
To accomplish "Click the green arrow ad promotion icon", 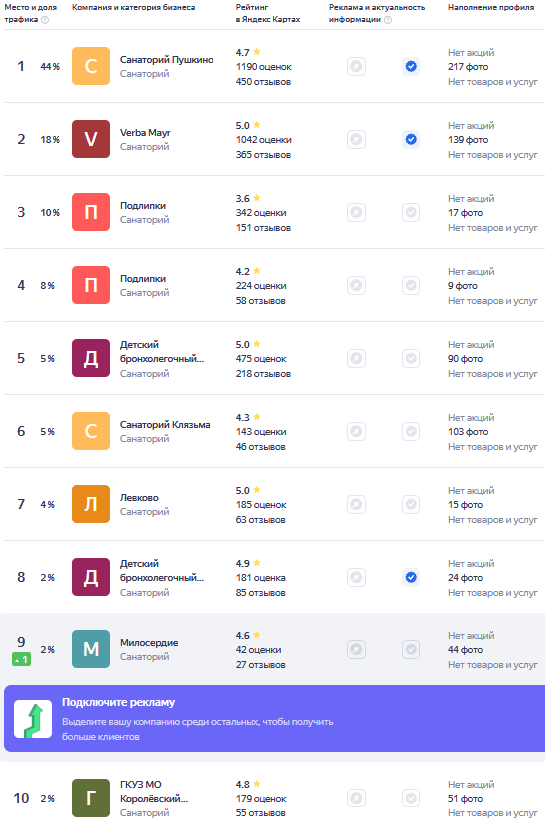I will click(33, 719).
